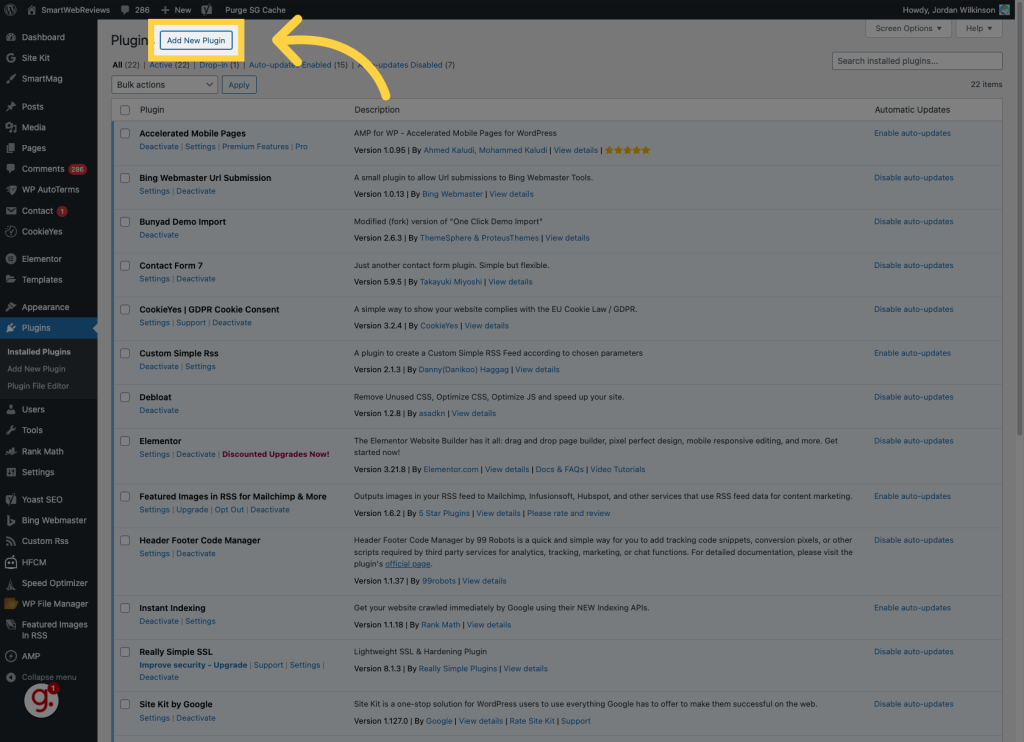Select the Elementor plugin row checkbox
Viewport: 1024px width, 742px height.
click(x=125, y=441)
